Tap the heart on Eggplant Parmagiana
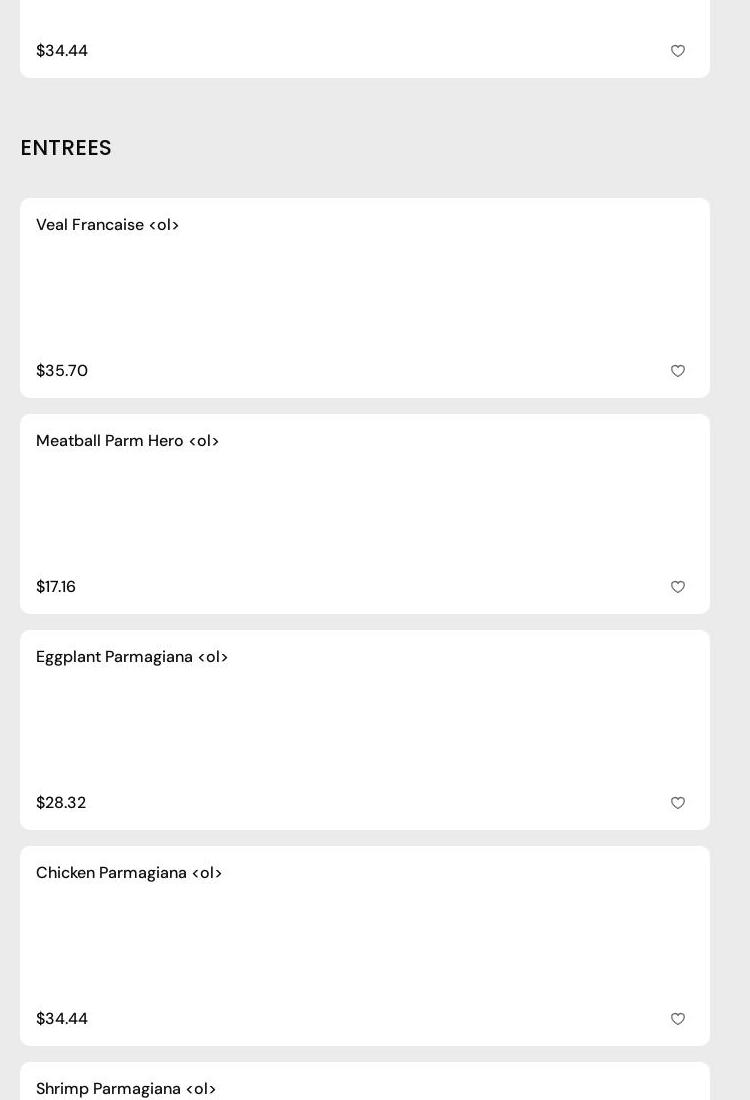The height and width of the screenshot is (1100, 750). coord(678,803)
